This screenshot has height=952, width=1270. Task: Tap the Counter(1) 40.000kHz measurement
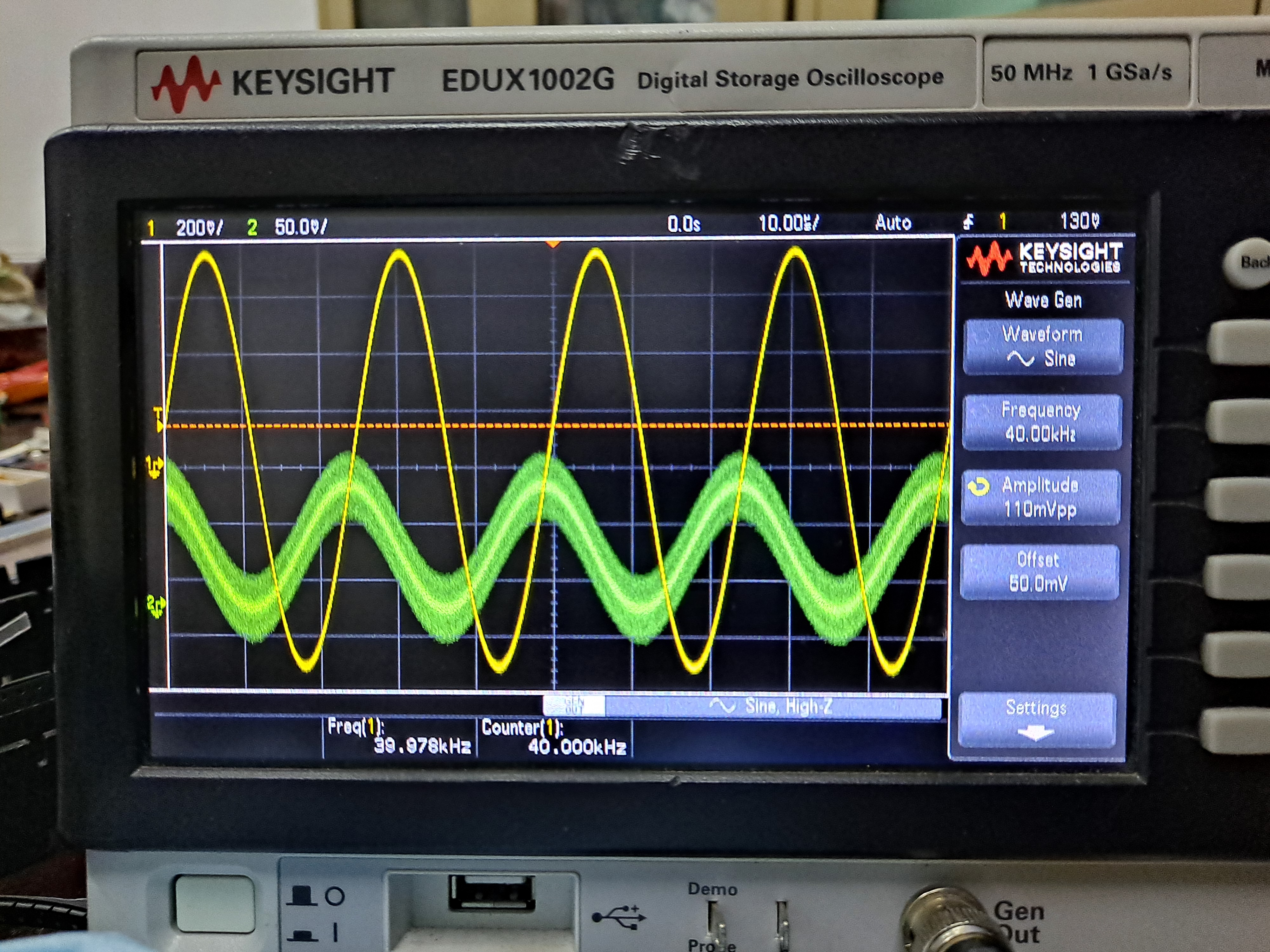pyautogui.click(x=554, y=737)
